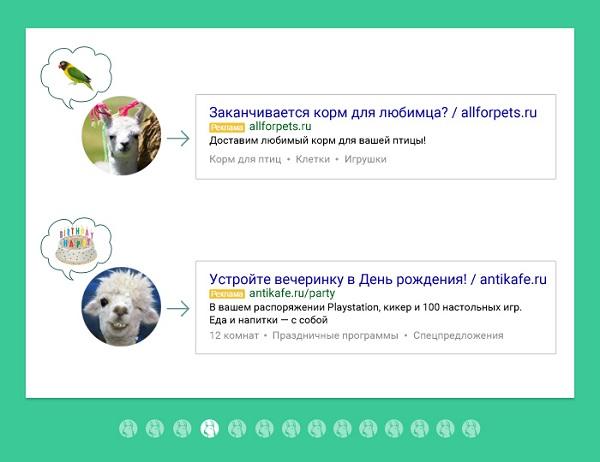Click the parrot thought bubble
The width and height of the screenshot is (600, 462).
pos(76,77)
